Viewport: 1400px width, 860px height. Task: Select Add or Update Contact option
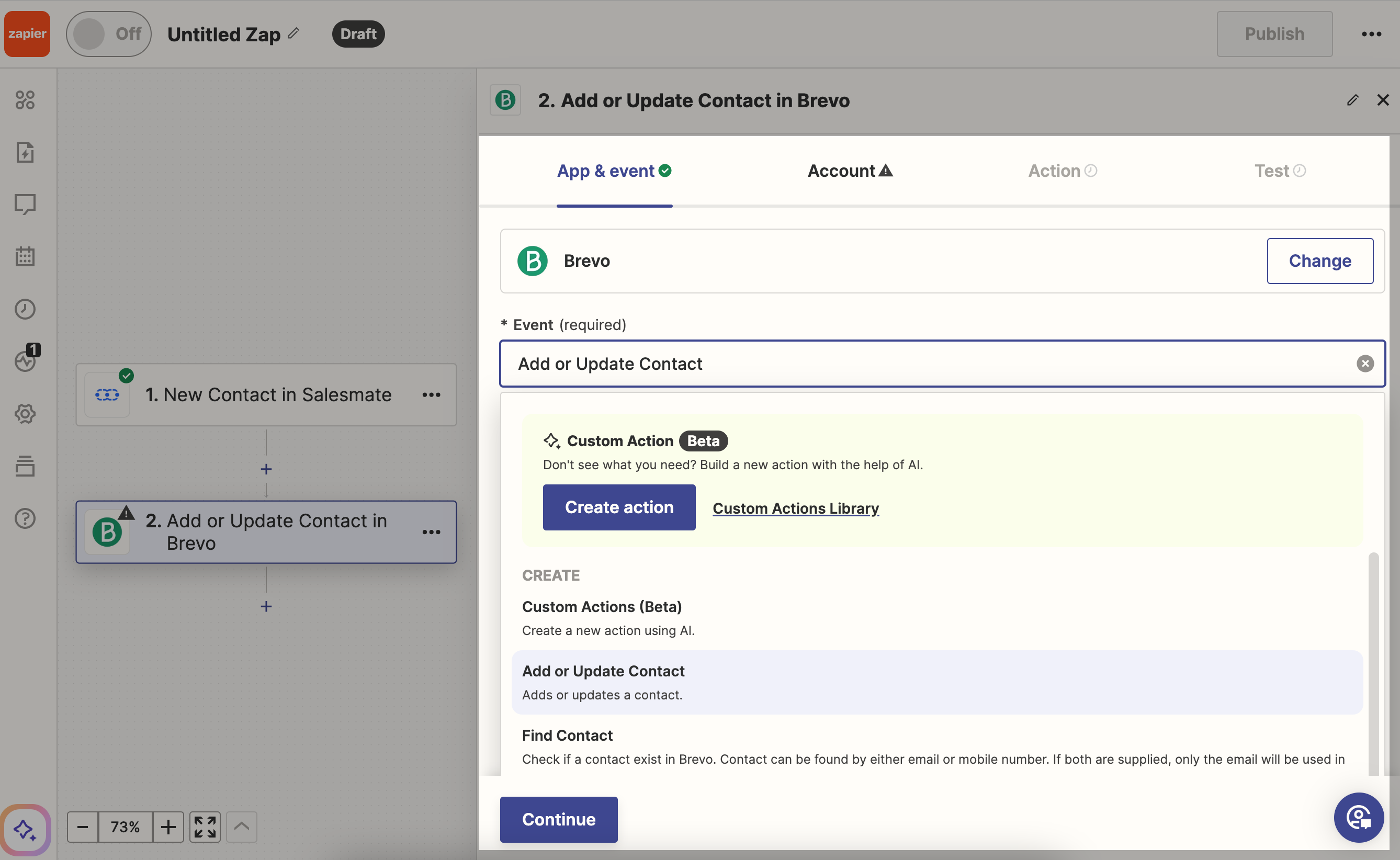pos(937,683)
